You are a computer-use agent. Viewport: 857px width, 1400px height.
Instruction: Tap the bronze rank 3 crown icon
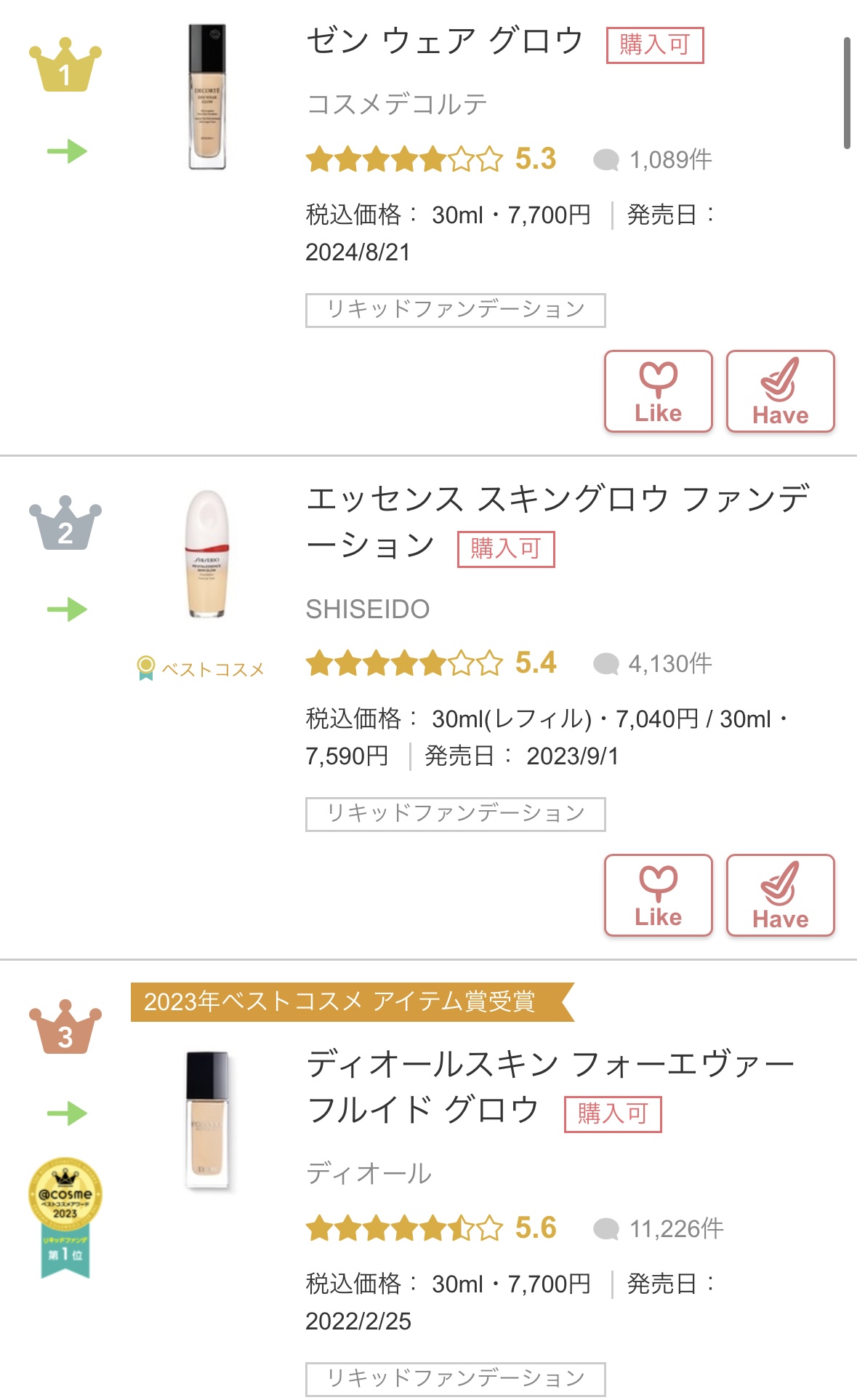click(x=65, y=1028)
